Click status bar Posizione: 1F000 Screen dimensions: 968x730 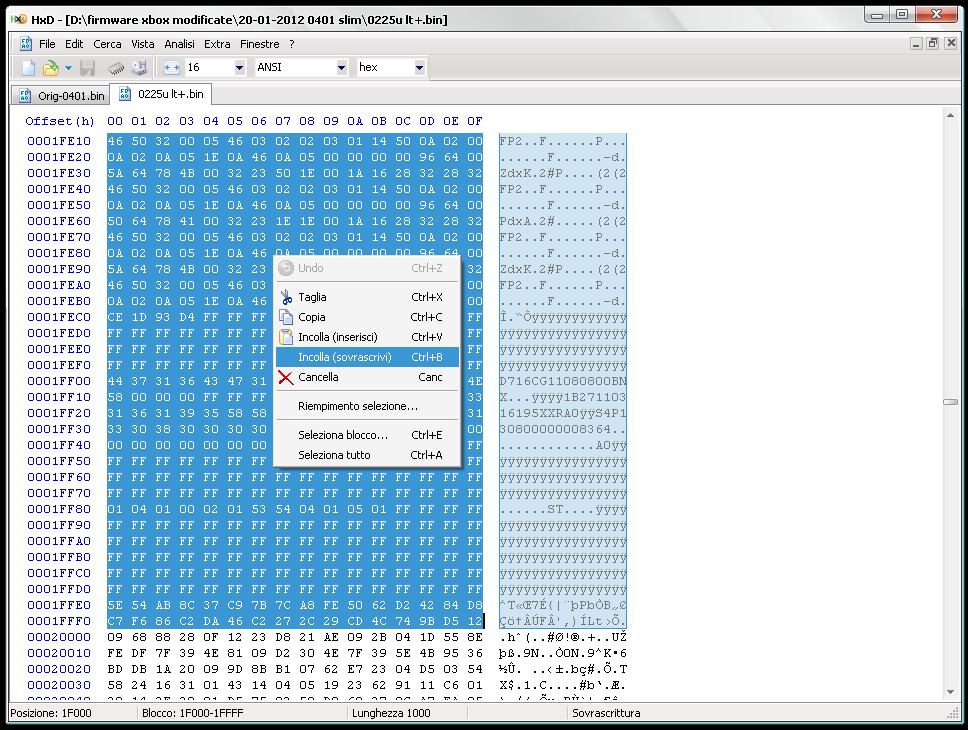[x=51, y=713]
